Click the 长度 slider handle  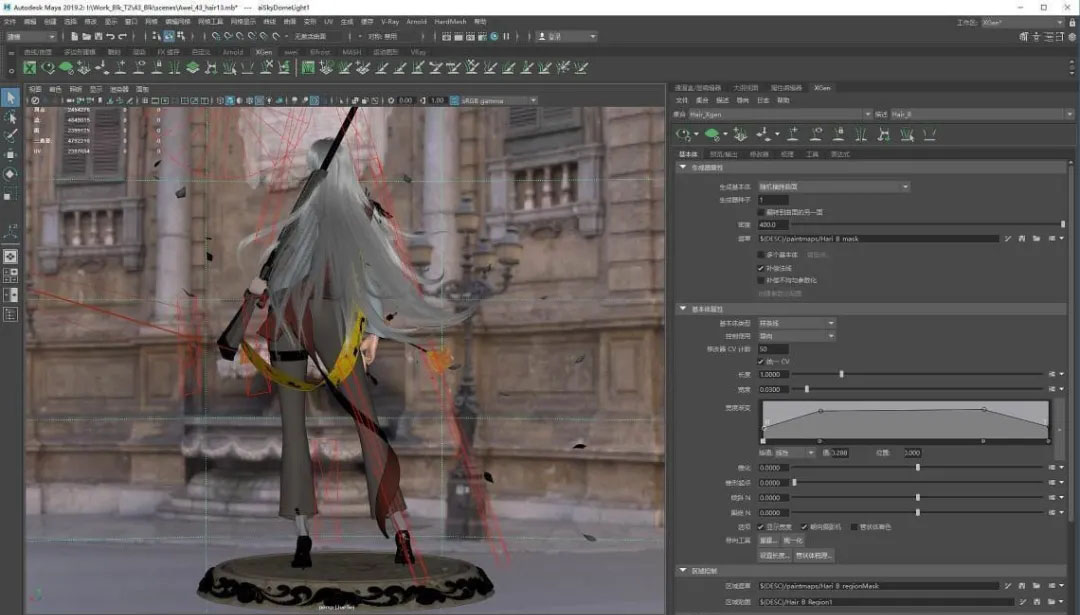[x=841, y=374]
